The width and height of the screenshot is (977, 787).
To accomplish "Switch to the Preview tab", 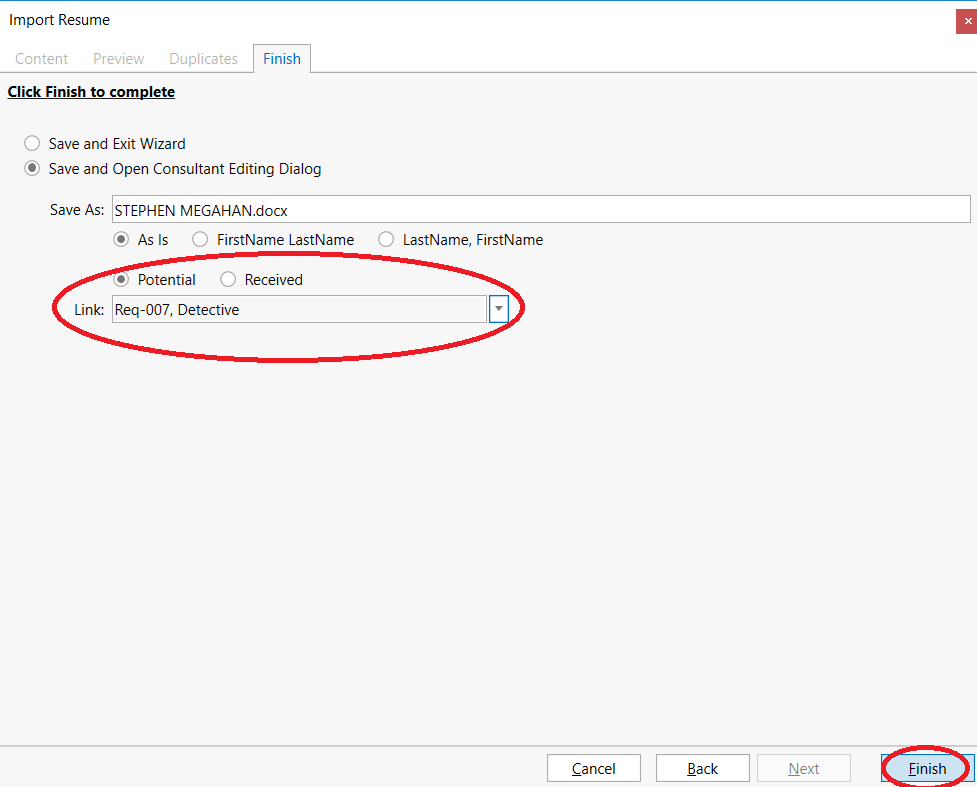I will 118,59.
